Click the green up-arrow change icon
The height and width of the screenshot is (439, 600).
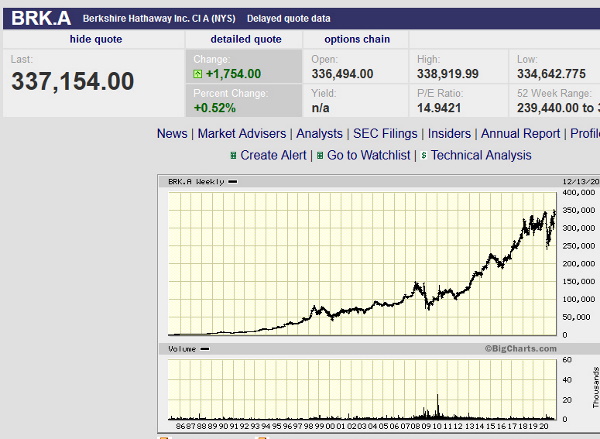pos(197,74)
